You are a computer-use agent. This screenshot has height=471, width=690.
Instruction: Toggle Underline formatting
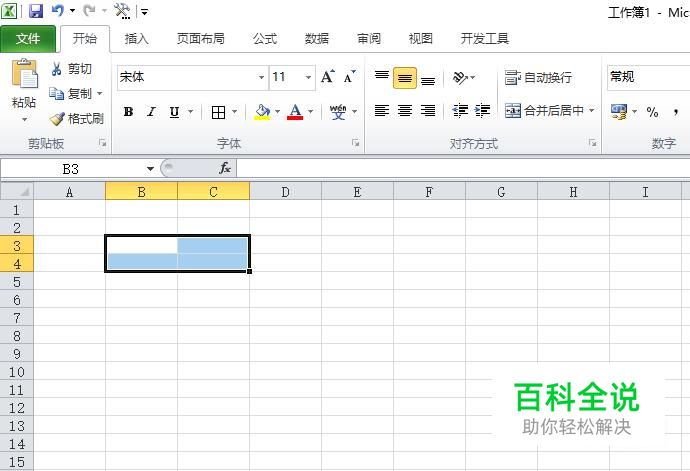[174, 112]
